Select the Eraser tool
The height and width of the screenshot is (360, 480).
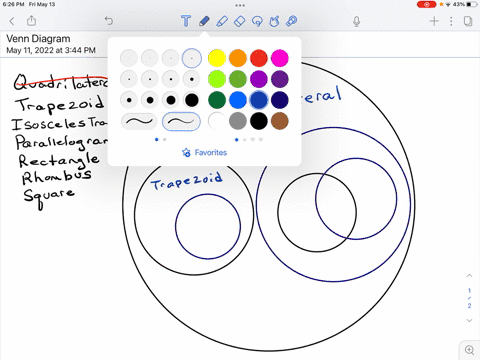point(240,21)
